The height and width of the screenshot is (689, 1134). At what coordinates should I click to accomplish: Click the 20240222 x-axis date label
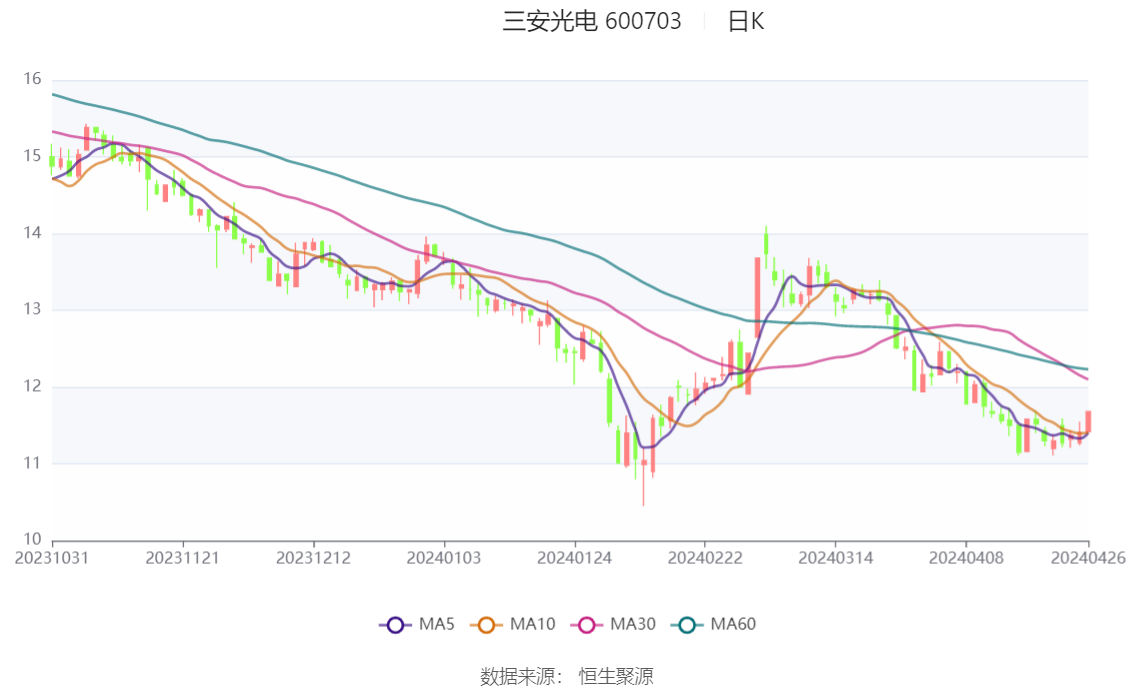705,558
